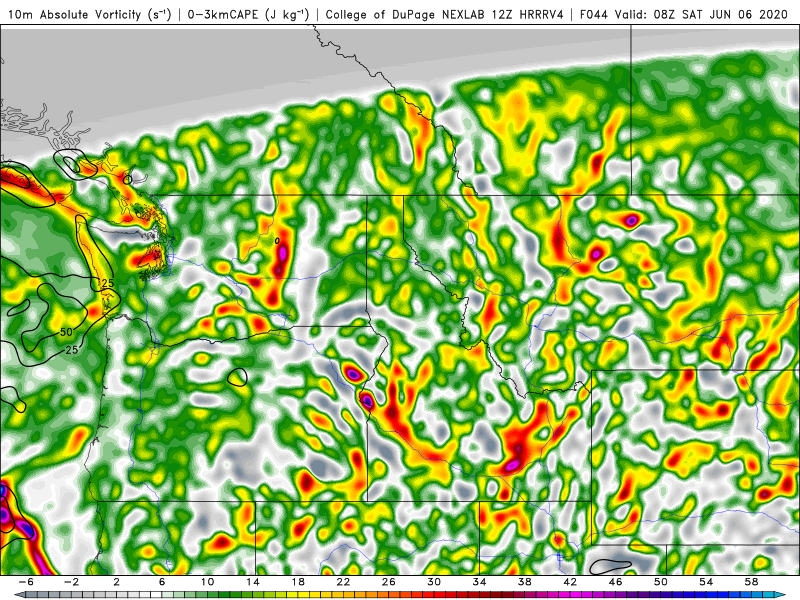Screen dimensions: 800x600
Task: Click the '12Z HRRRV4' model label
Action: pos(528,14)
